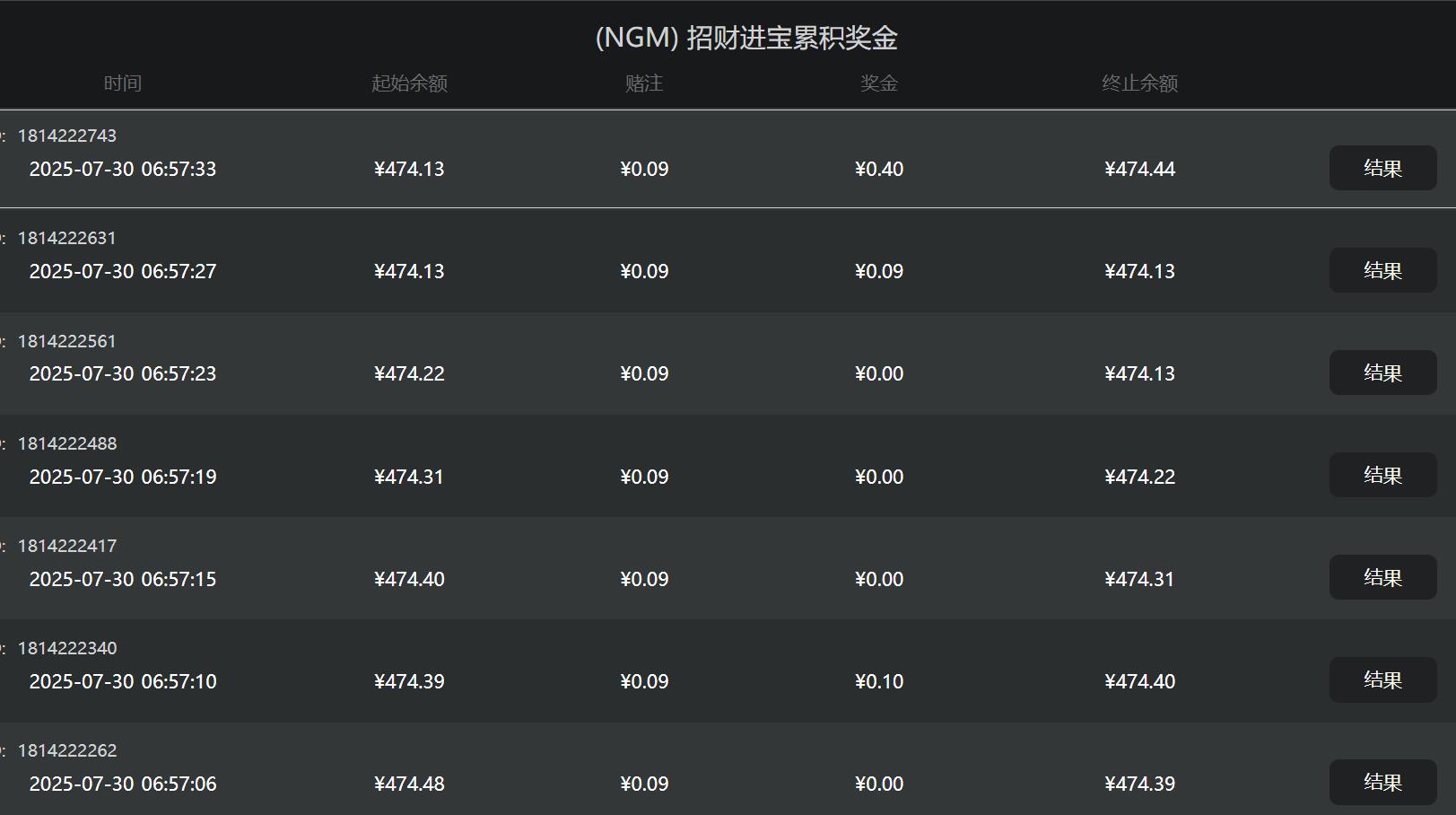Select the ¥0.40 prize amount

(879, 169)
